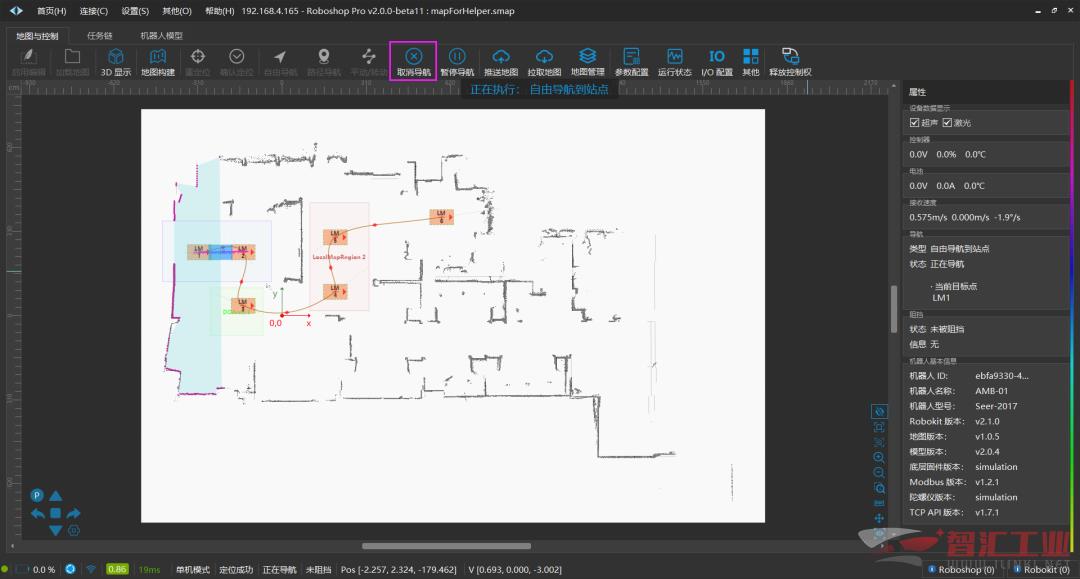Click the app logo icon in title bar
This screenshot has width=1080, height=579.
(x=16, y=11)
